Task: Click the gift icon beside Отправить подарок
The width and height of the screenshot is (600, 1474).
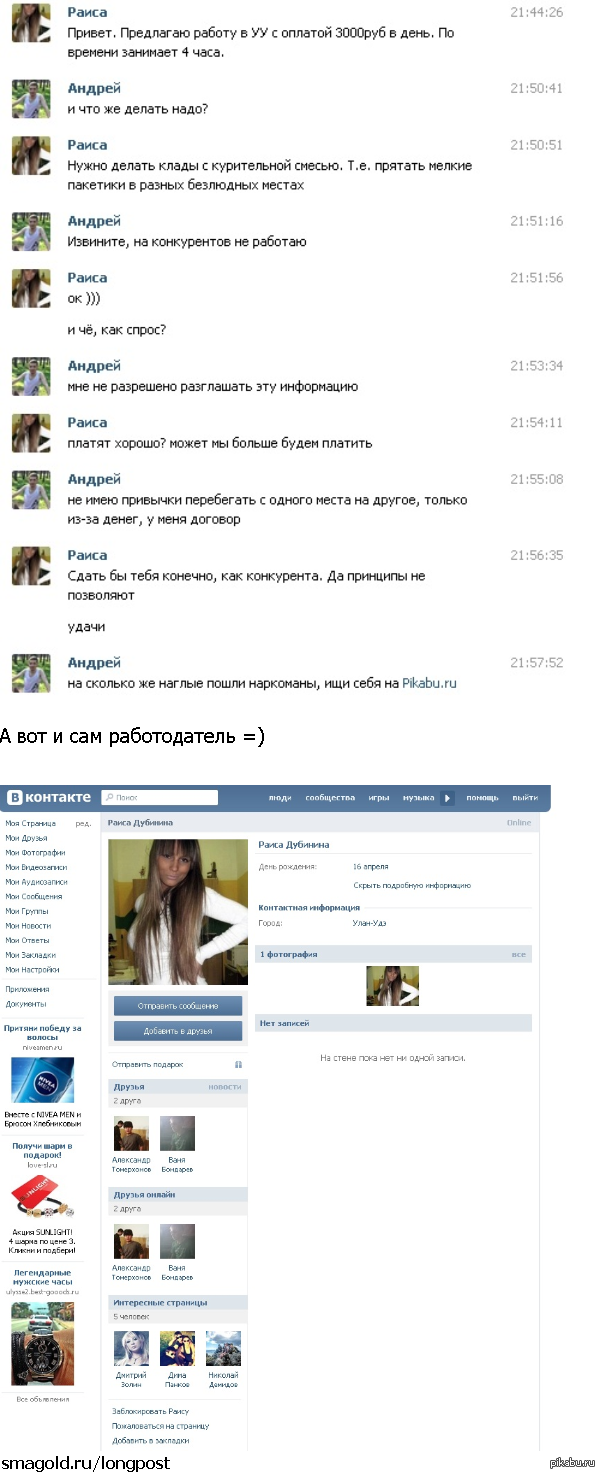Action: (x=238, y=1064)
